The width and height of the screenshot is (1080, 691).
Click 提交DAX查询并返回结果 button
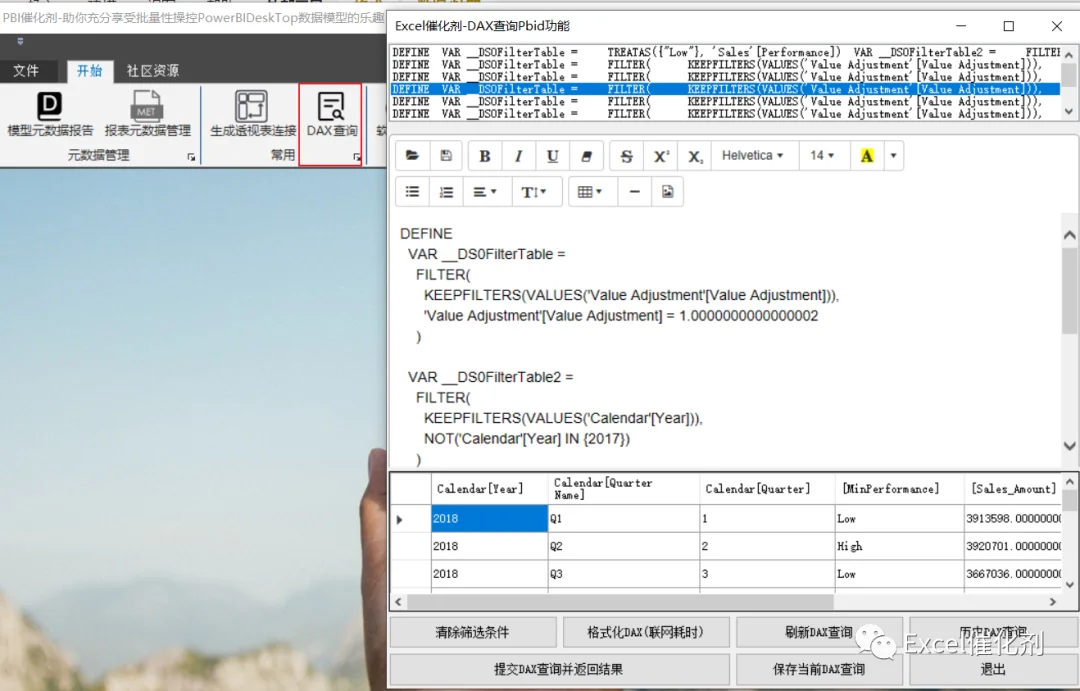[x=559, y=669]
